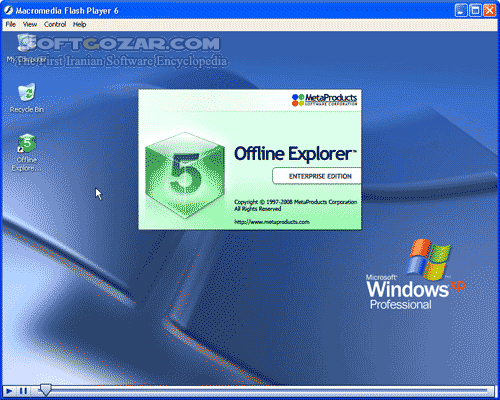
Task: Minimize the Flash Player window
Action: (x=461, y=11)
